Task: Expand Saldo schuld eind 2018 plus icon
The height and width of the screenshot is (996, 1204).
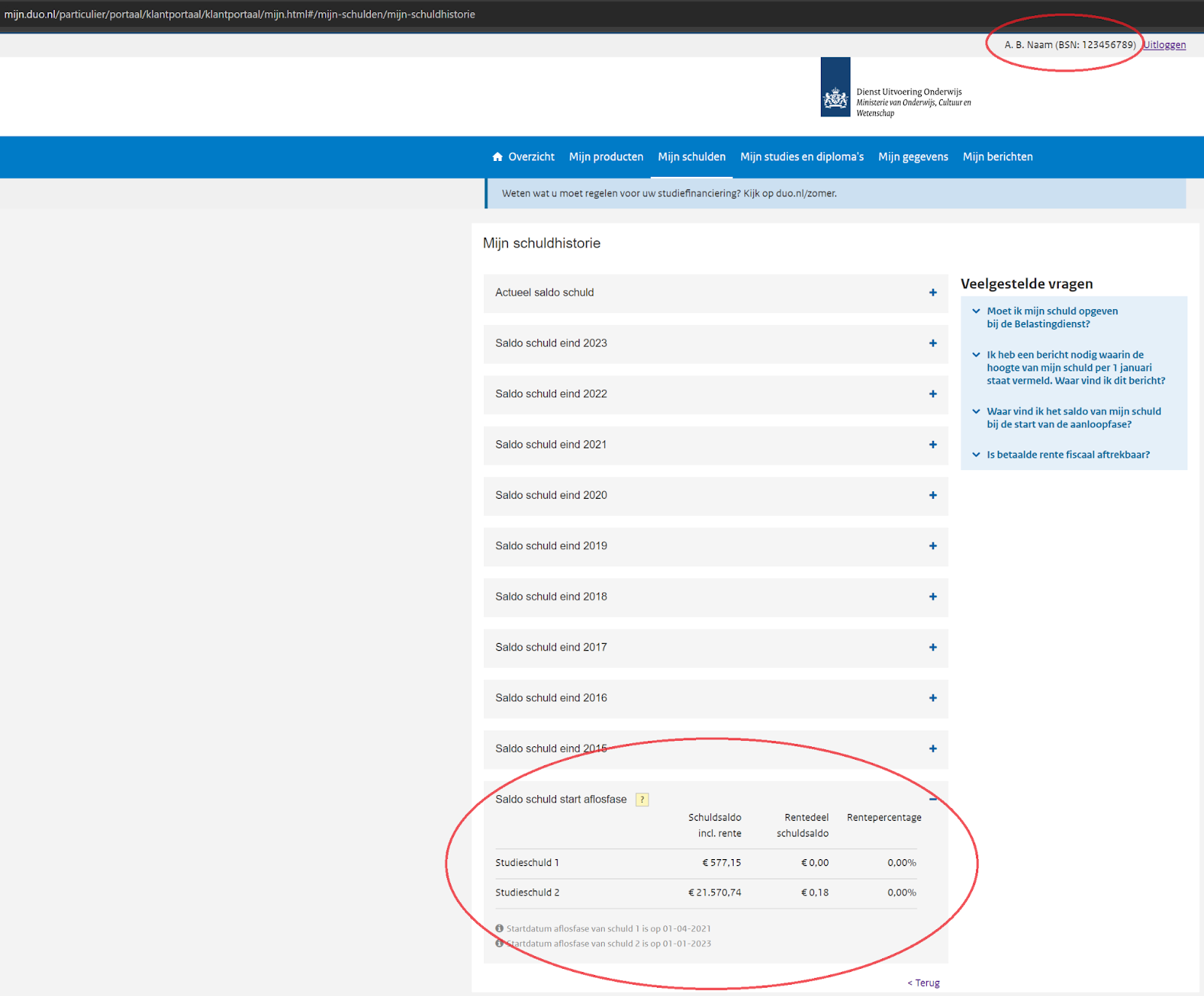Action: tap(933, 597)
